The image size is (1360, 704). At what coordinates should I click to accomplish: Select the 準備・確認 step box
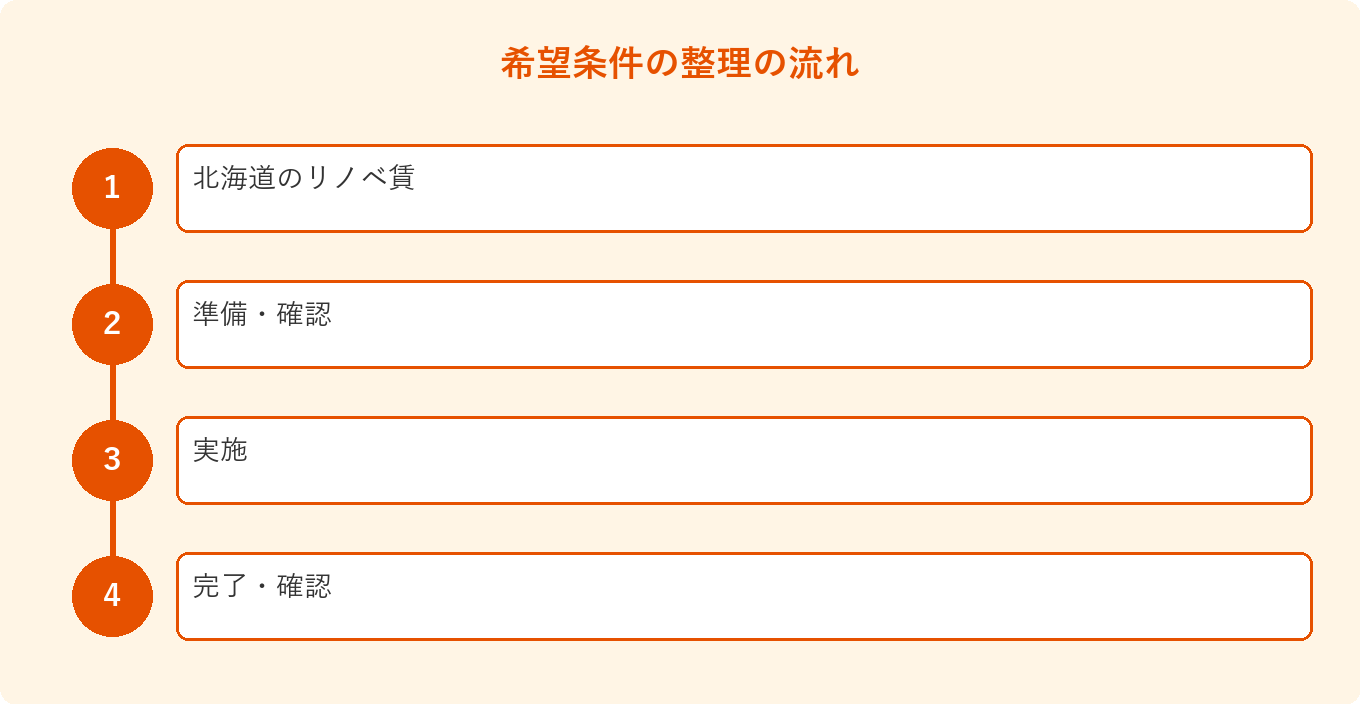[x=744, y=324]
